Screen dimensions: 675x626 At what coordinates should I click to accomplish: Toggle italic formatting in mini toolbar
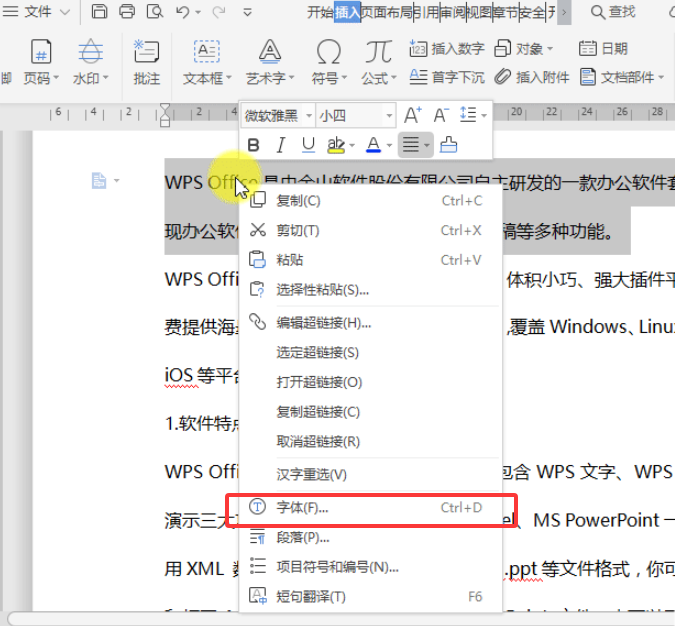(281, 145)
